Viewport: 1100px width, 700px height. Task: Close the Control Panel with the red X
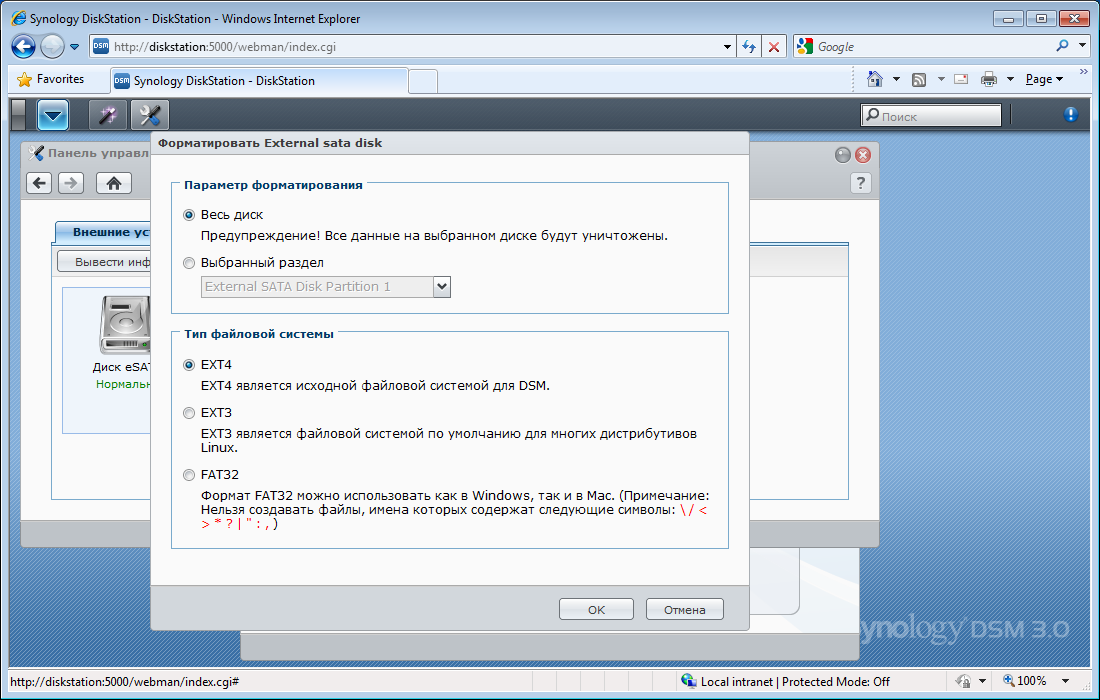[x=863, y=155]
